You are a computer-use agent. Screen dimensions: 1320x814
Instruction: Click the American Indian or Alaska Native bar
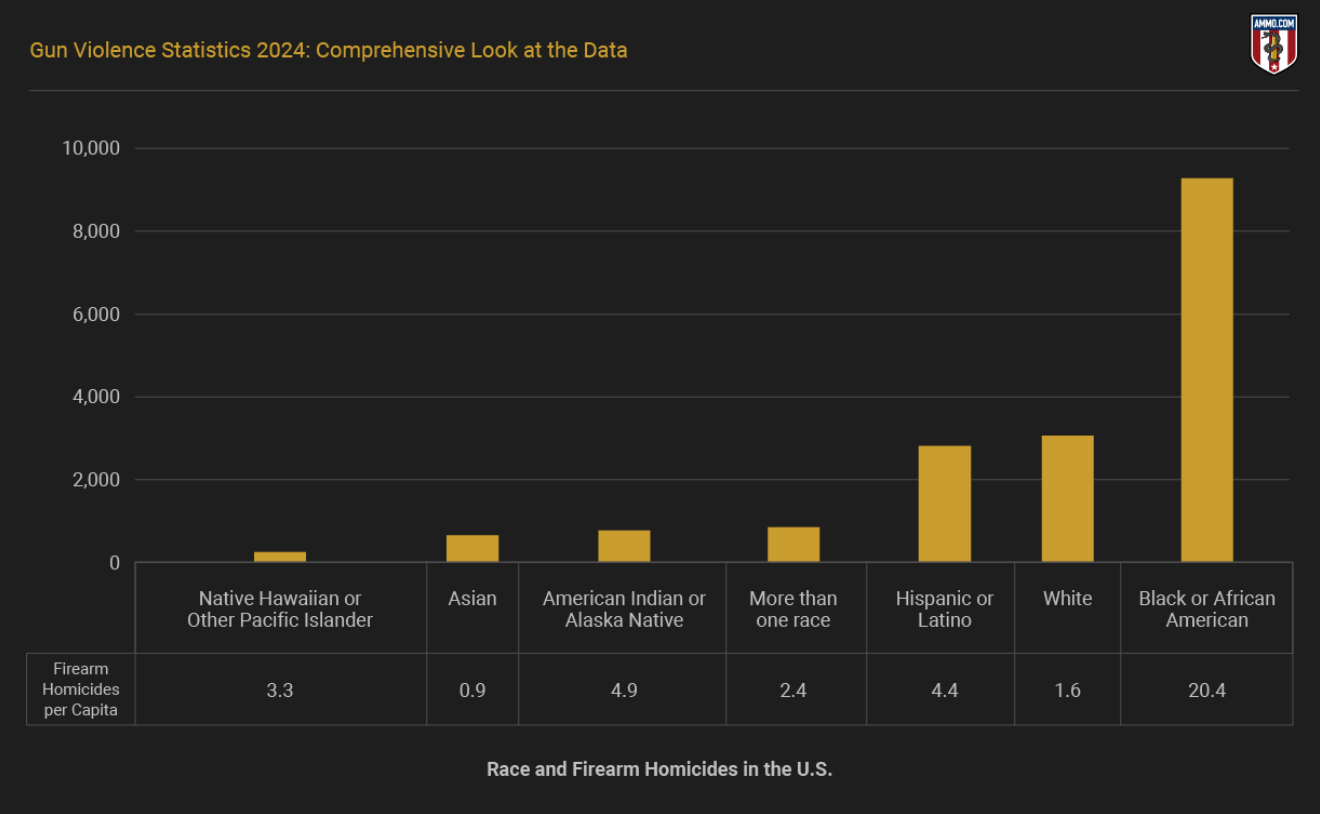pyautogui.click(x=624, y=546)
